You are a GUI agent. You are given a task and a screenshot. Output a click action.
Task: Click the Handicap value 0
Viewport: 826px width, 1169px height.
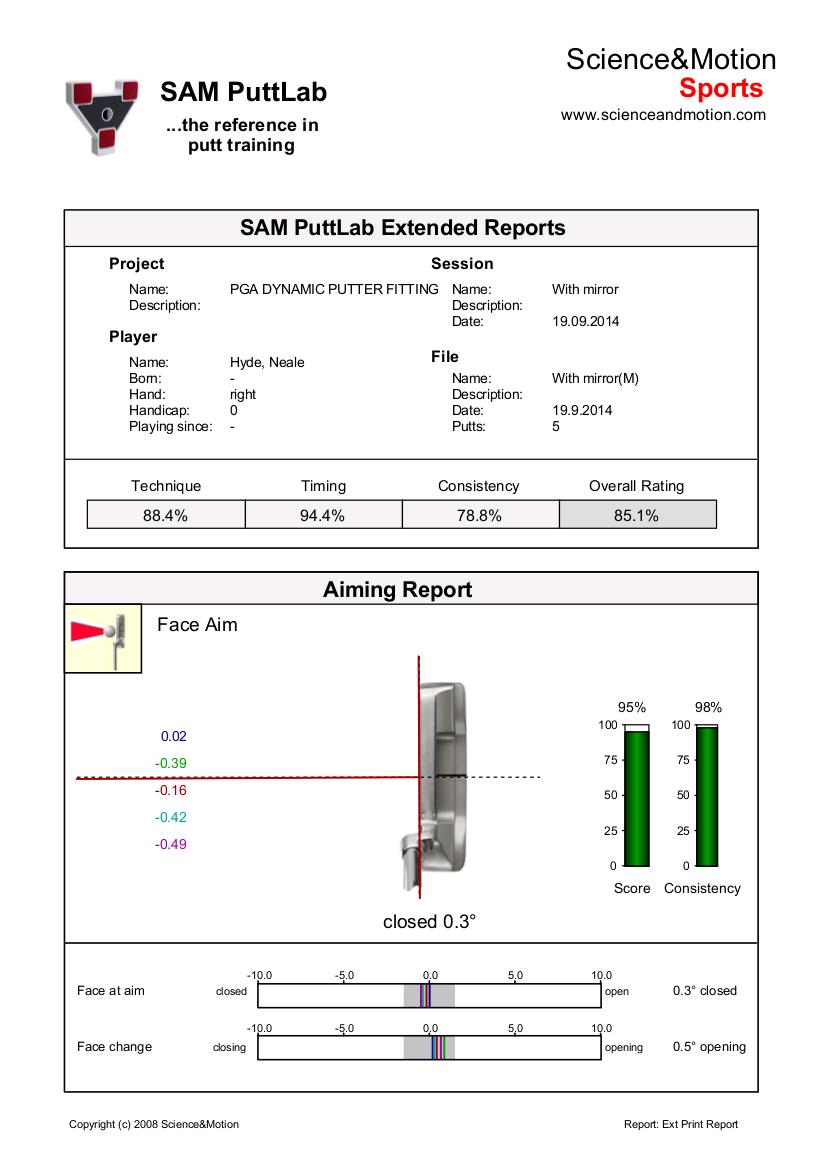pos(233,410)
